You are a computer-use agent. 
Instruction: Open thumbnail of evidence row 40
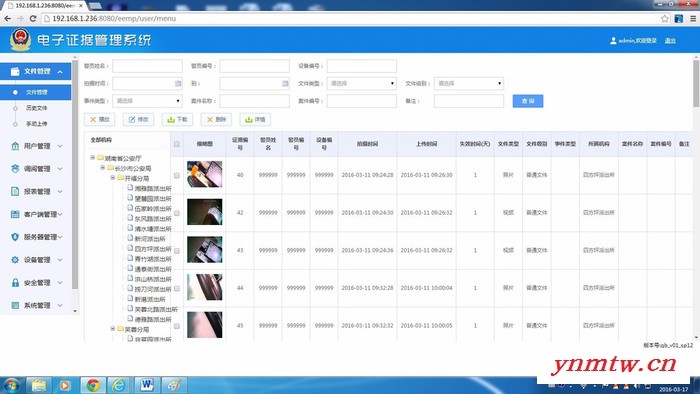(x=204, y=174)
